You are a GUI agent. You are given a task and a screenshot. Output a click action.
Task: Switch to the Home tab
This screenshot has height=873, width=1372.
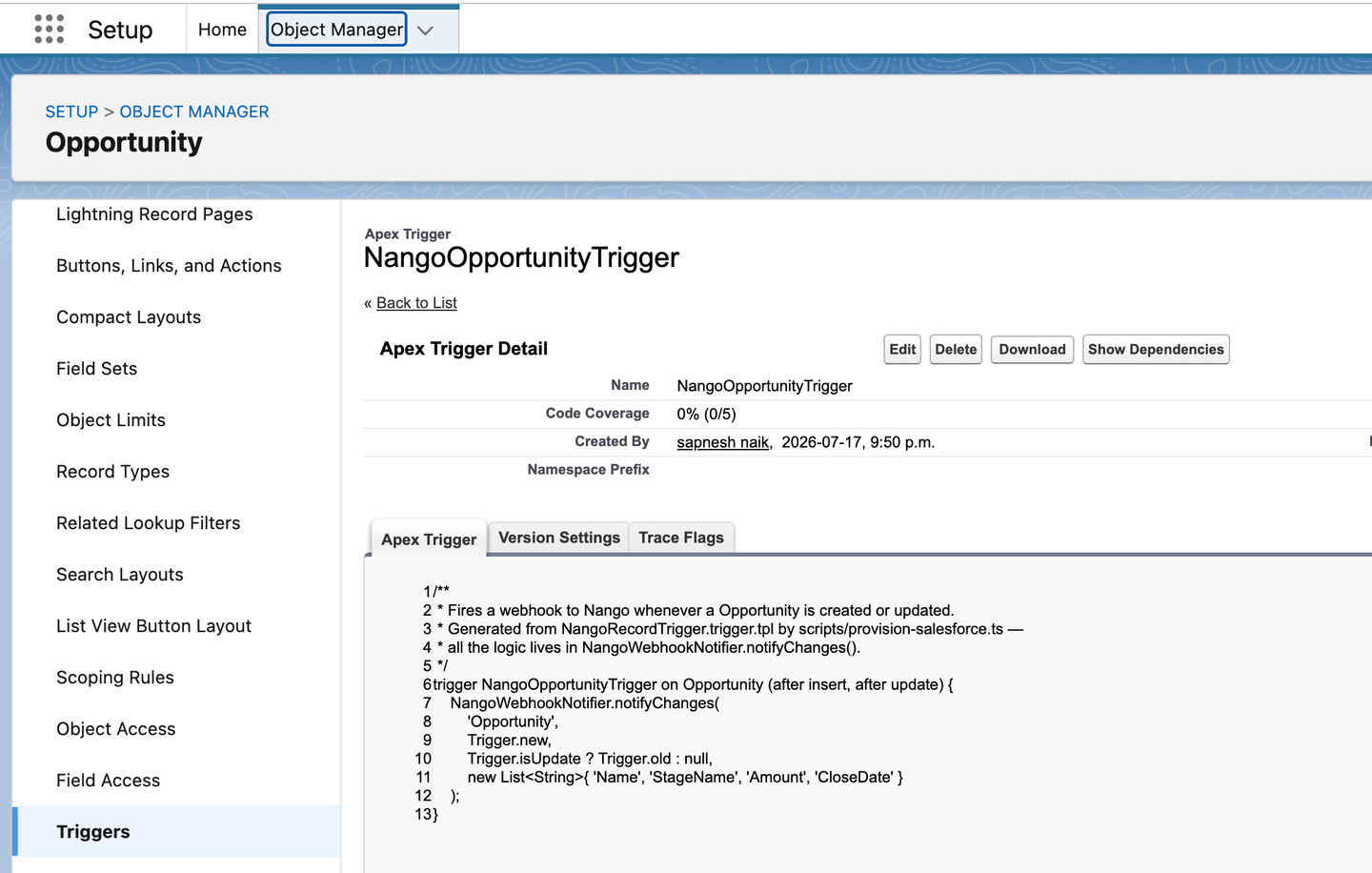coord(222,30)
